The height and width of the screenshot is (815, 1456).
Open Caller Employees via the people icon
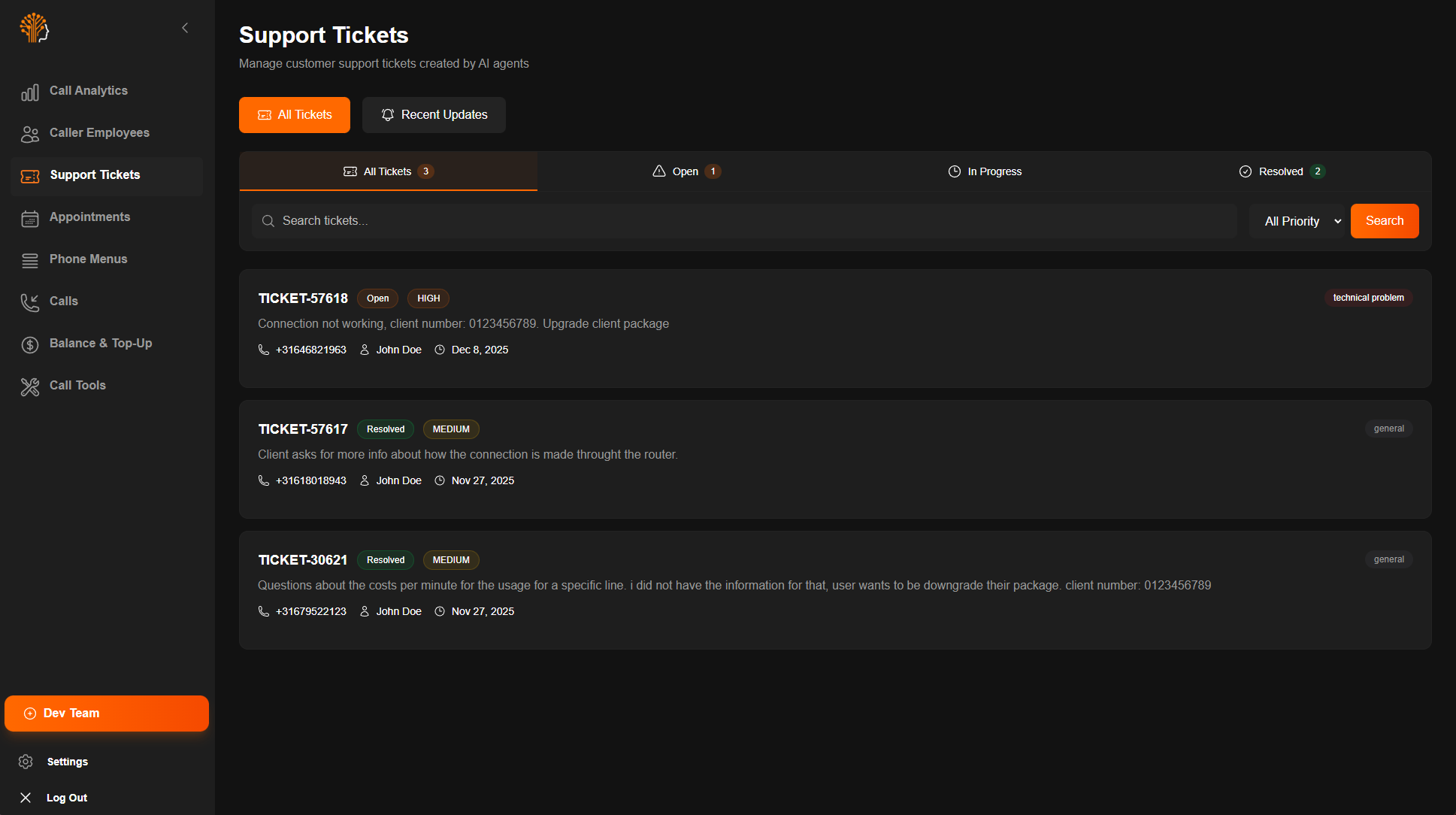tap(30, 134)
